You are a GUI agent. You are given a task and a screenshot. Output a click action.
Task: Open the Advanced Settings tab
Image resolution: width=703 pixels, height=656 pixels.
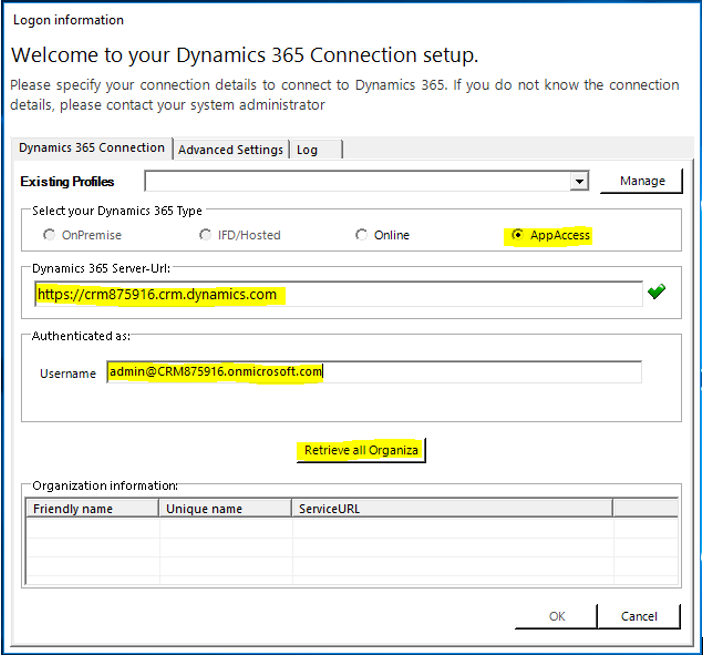click(x=230, y=150)
